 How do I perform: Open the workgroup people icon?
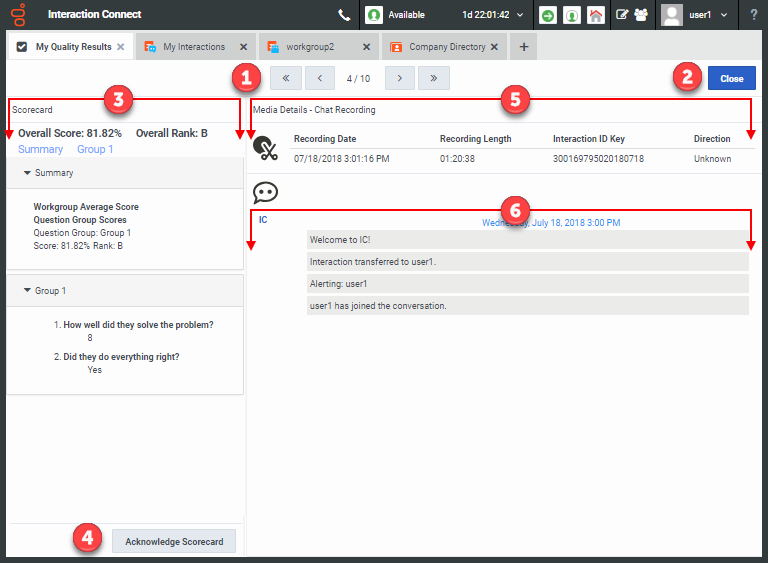pyautogui.click(x=641, y=15)
